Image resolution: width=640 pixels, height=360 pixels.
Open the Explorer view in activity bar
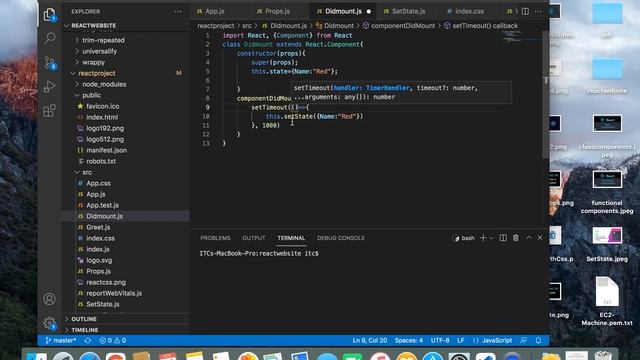(x=49, y=15)
